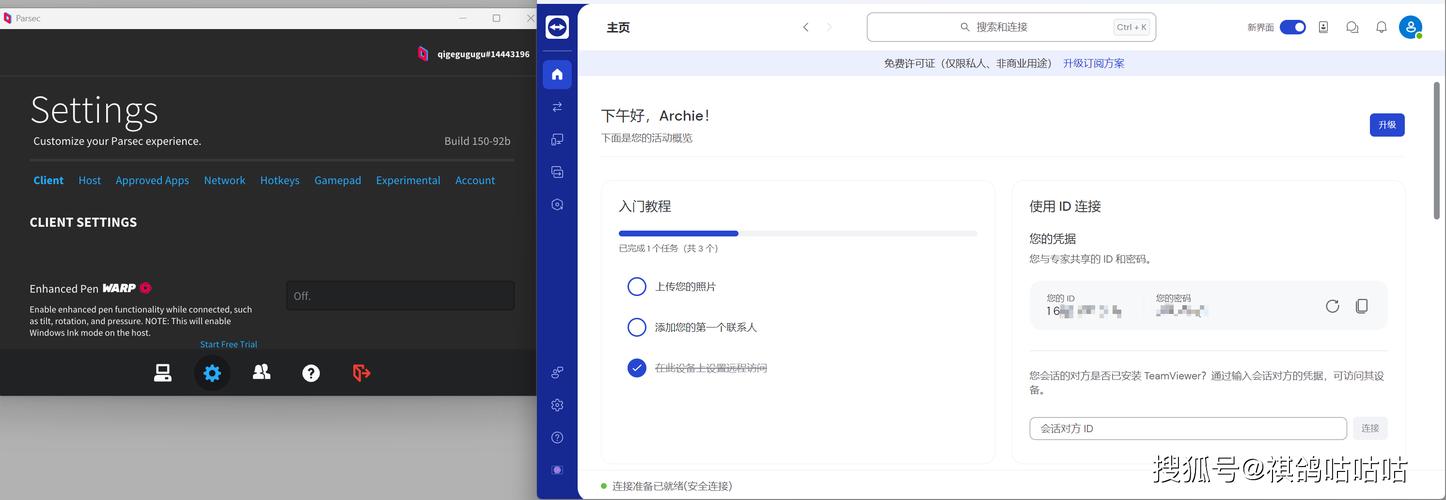This screenshot has height=500, width=1446.
Task: Go forward with TeamViewer right arrow
Action: (829, 27)
